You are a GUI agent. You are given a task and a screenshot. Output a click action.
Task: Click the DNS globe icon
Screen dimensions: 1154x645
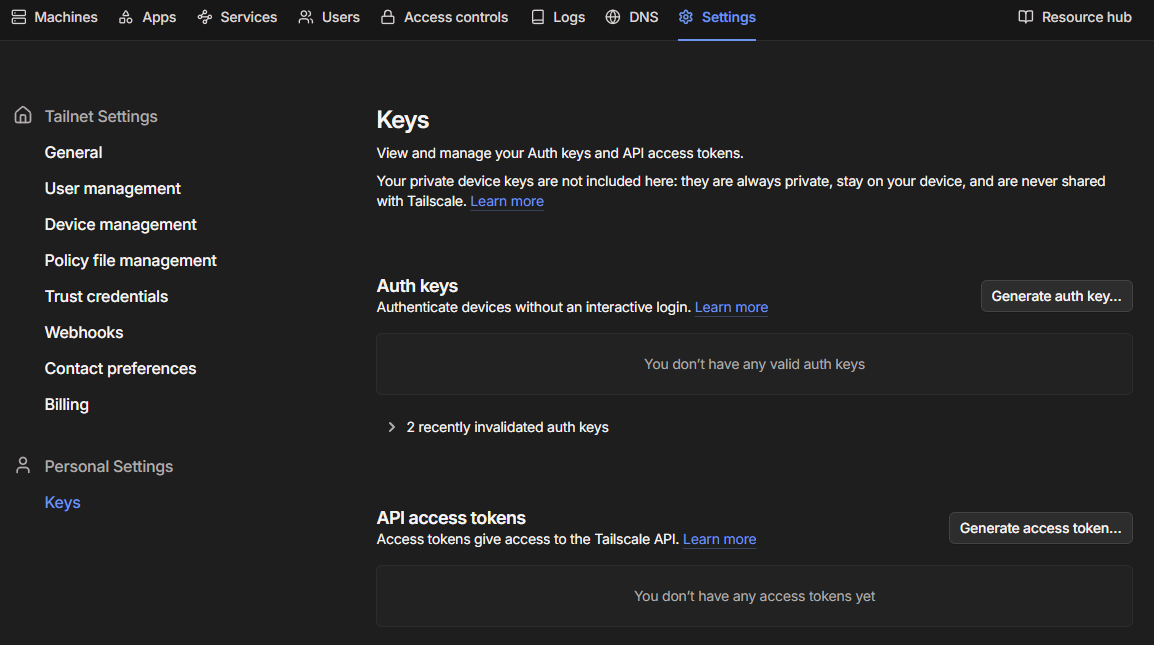(x=612, y=17)
